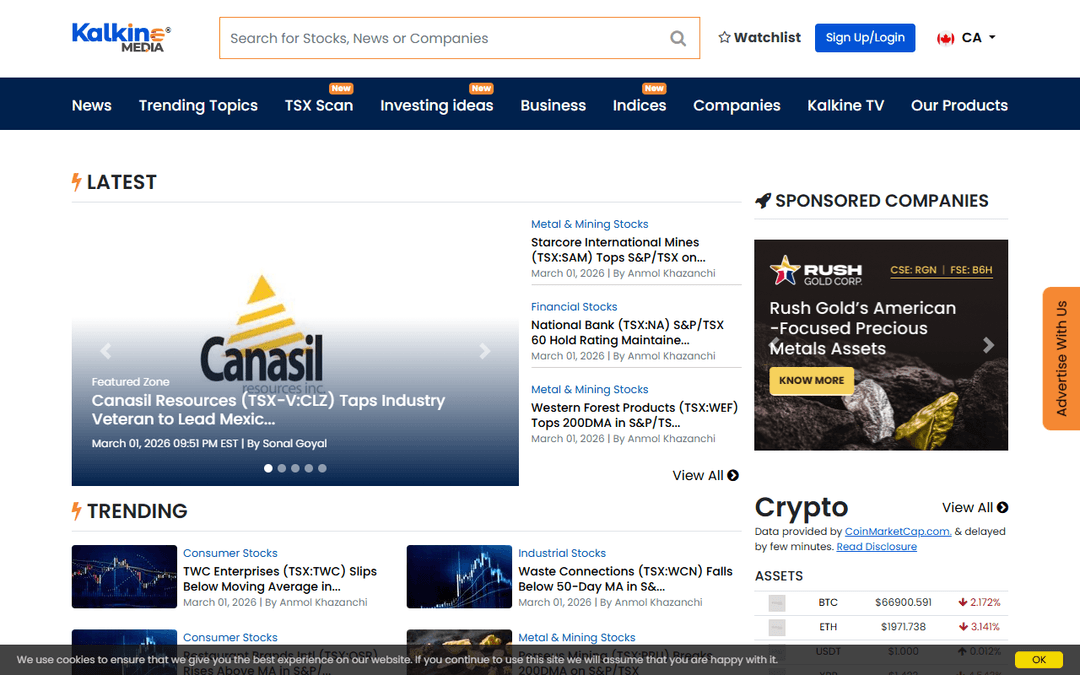Open the Indices menu item
Screen dimensions: 1080x675
pos(639,105)
